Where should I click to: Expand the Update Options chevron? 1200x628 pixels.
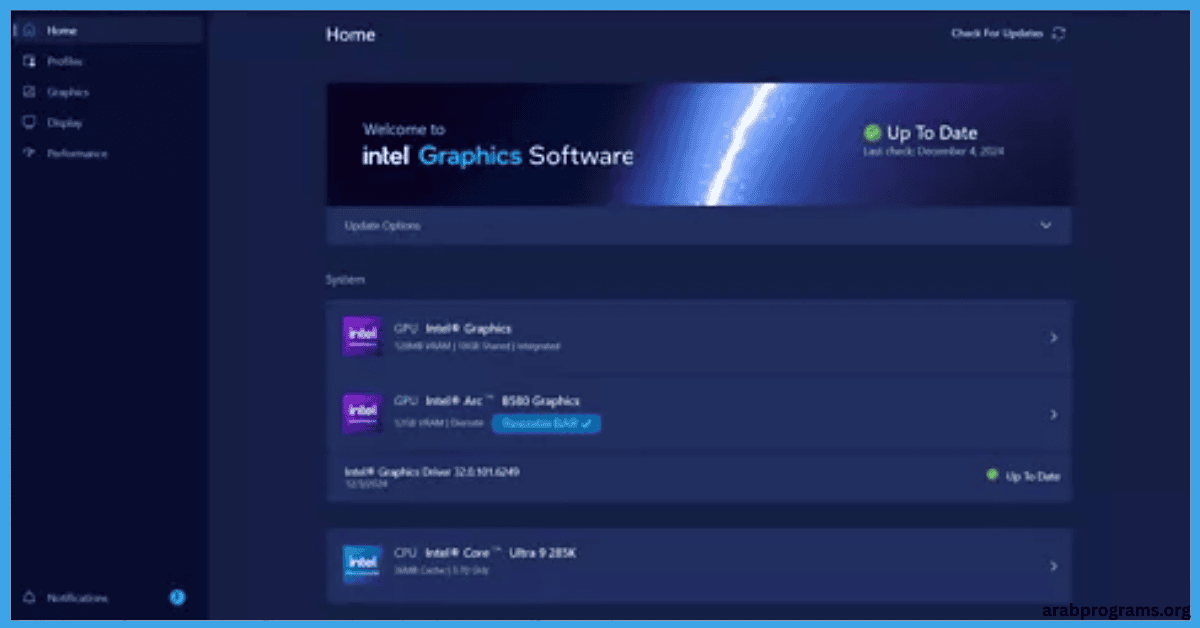1046,226
